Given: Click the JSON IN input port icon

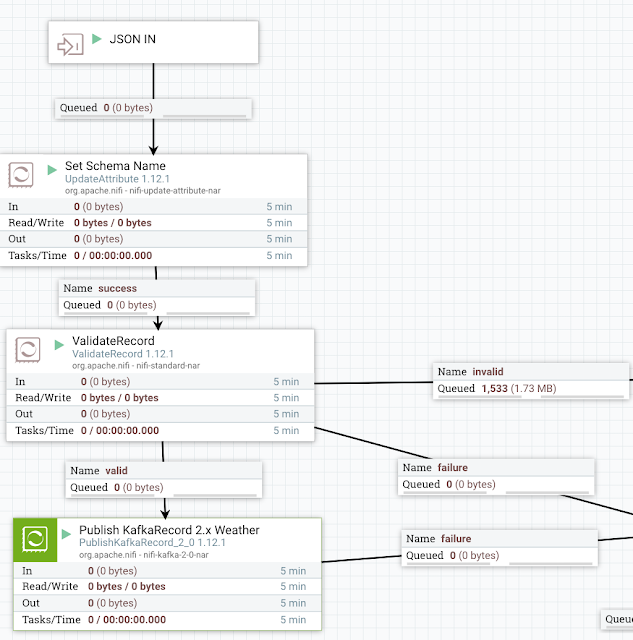Looking at the screenshot, I should click(x=70, y=45).
